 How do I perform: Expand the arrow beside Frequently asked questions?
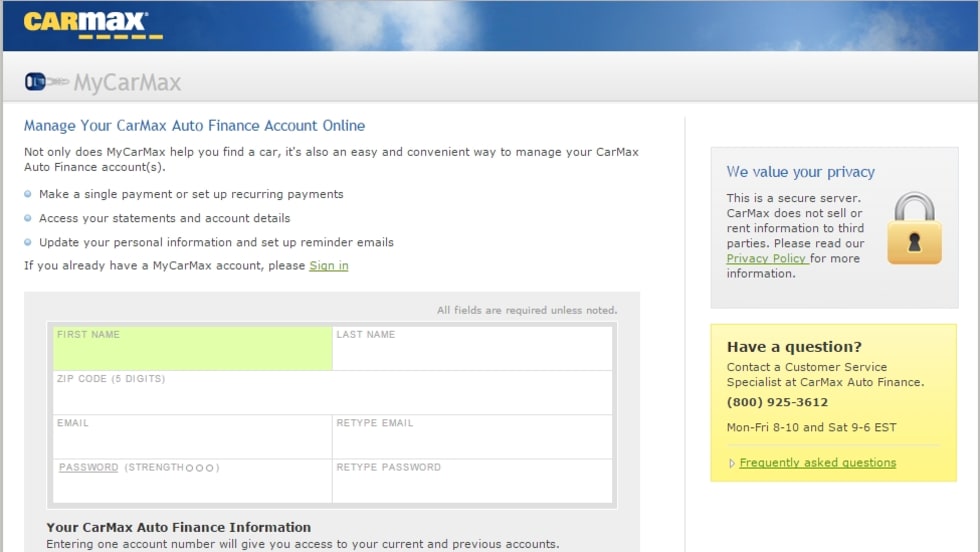tap(732, 463)
